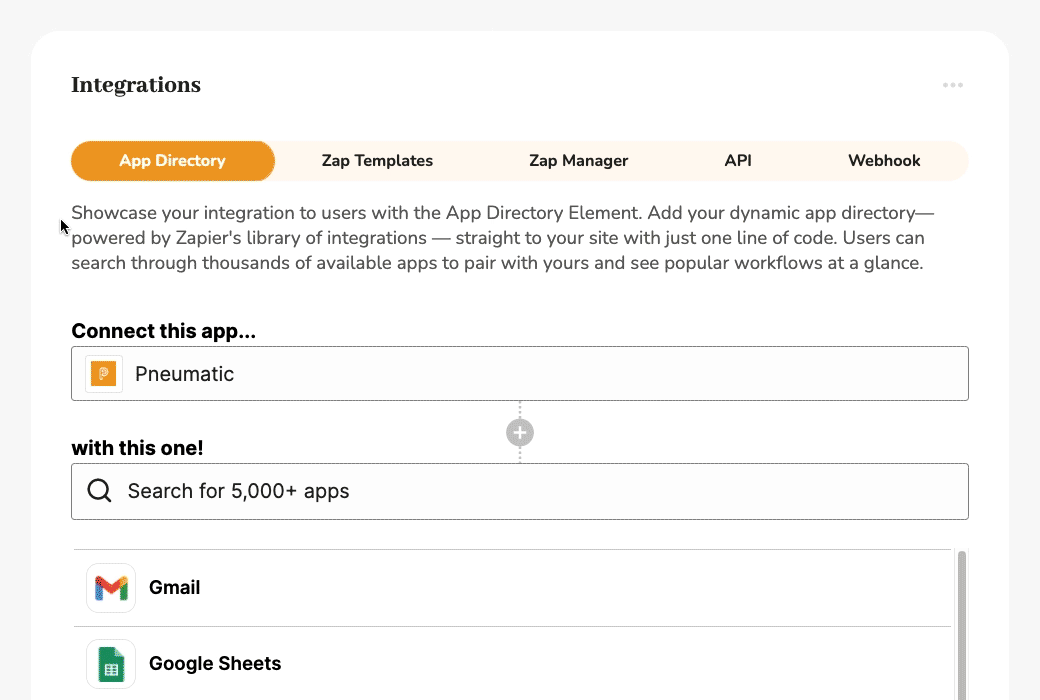The image size is (1040, 700).
Task: Click the app list vertical scrollbar
Action: 962,624
